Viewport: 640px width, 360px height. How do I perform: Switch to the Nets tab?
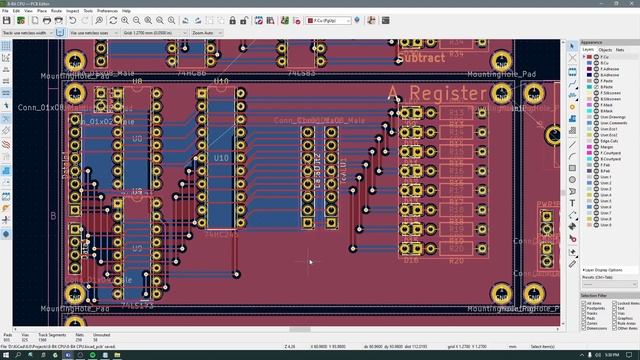click(620, 50)
